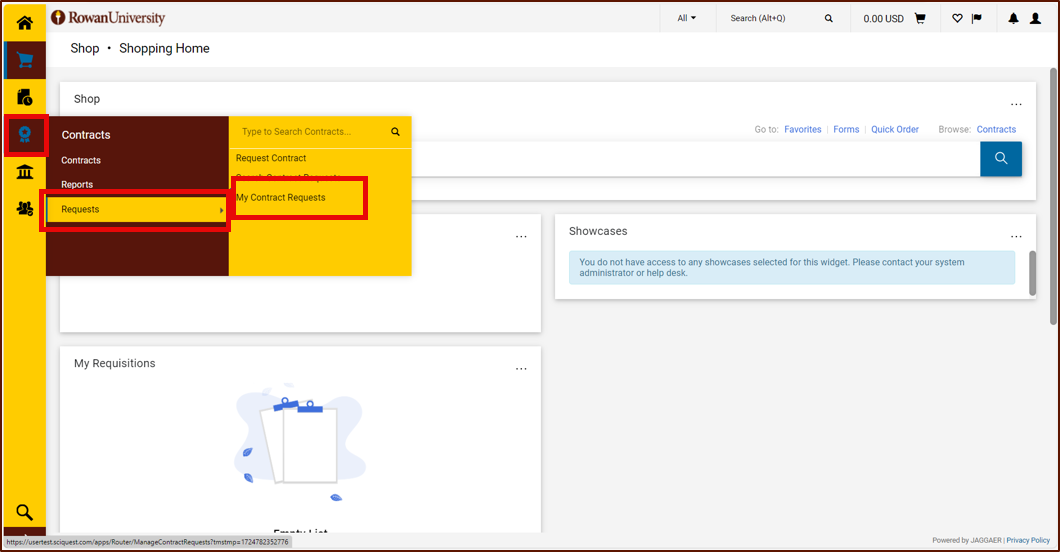1060x552 pixels.
Task: Open the Shop widget ellipsis menu
Action: click(x=1016, y=104)
